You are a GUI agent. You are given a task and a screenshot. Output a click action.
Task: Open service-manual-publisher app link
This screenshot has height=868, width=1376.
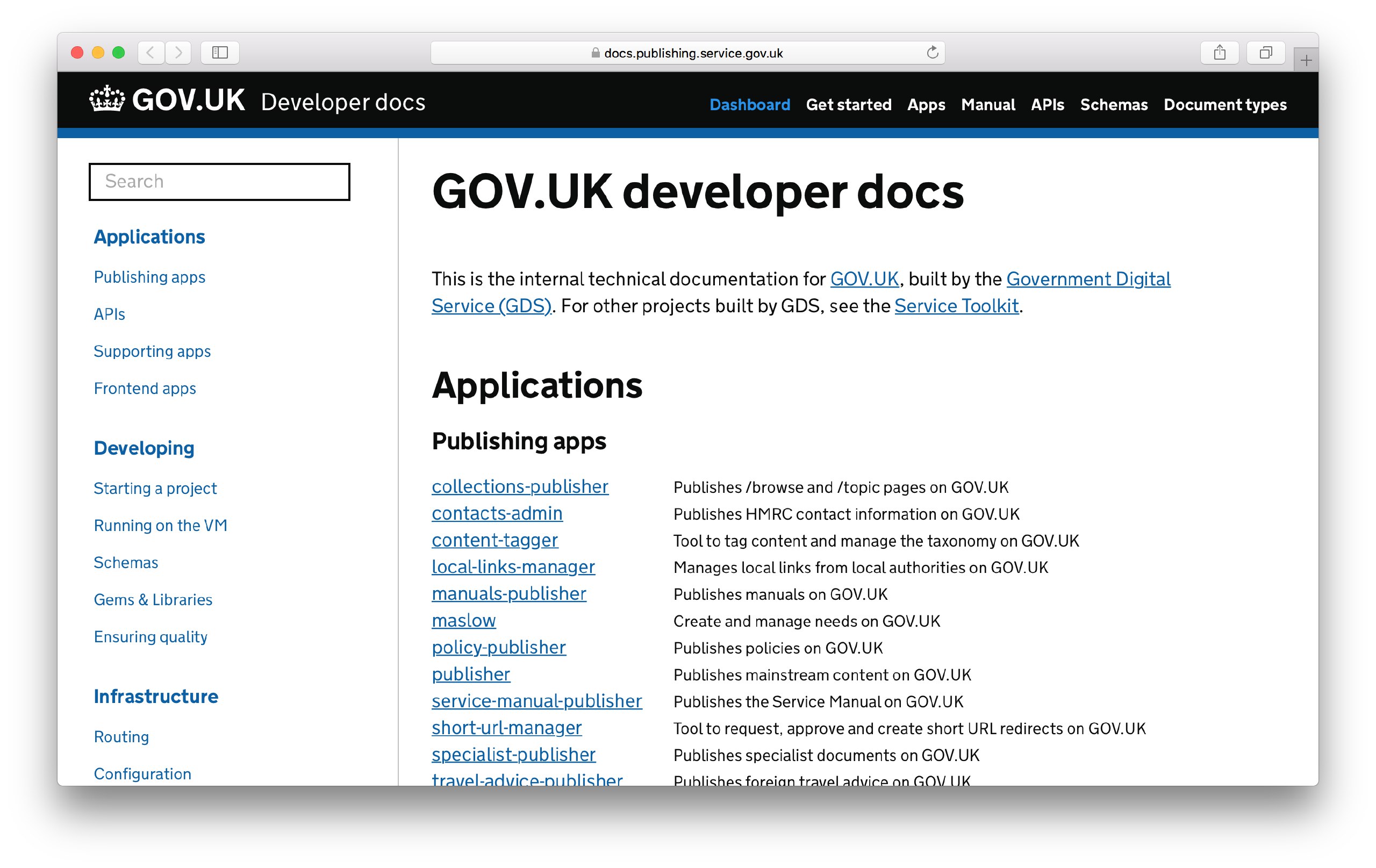tap(536, 702)
